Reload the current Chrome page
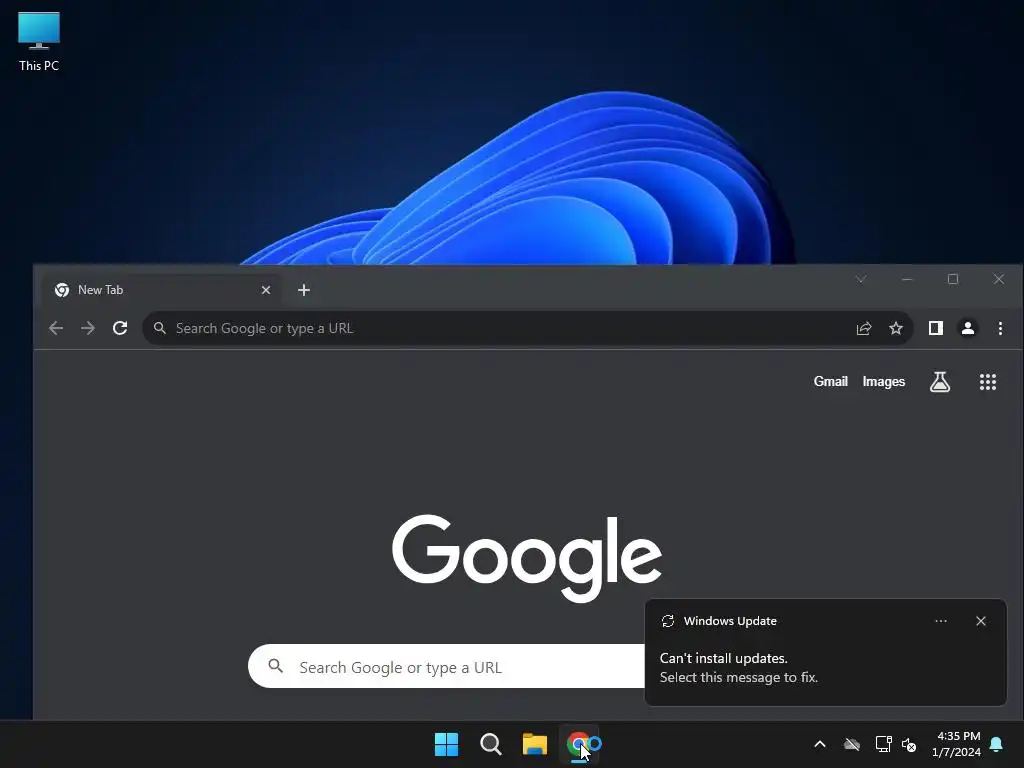This screenshot has width=1024, height=768. tap(120, 328)
